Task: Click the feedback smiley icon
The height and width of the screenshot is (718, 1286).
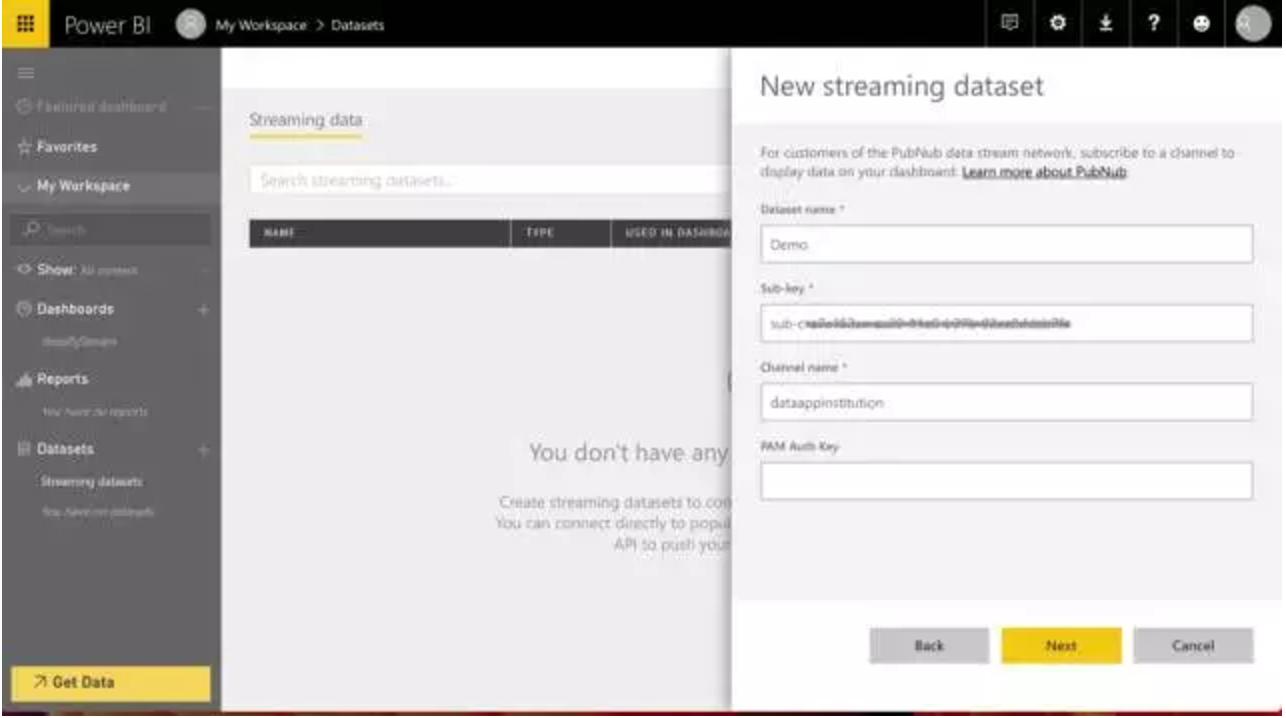Action: pos(1201,24)
